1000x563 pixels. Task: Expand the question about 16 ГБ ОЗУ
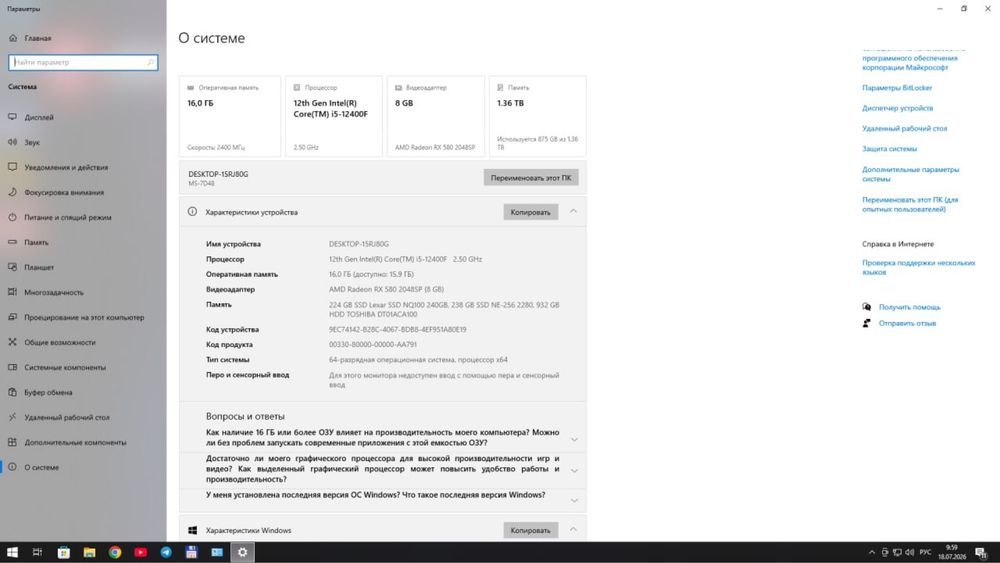tap(574, 439)
